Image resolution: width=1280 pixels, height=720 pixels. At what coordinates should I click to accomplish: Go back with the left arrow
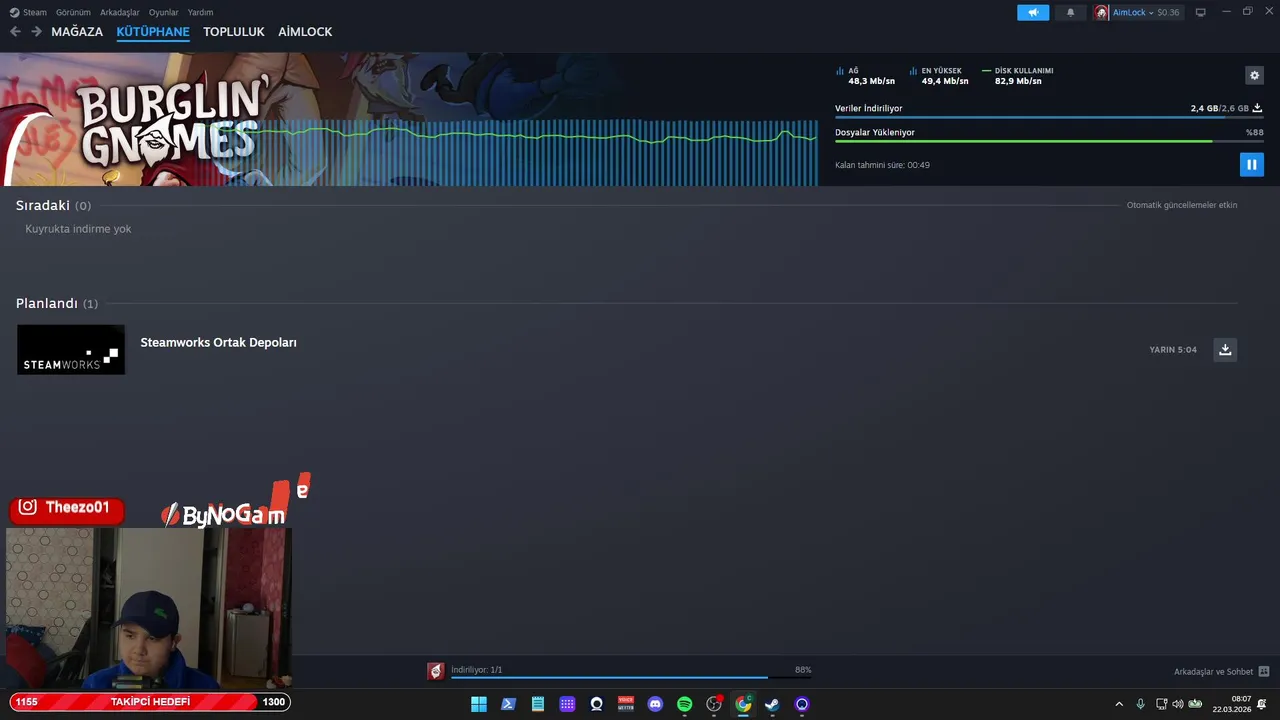(15, 32)
